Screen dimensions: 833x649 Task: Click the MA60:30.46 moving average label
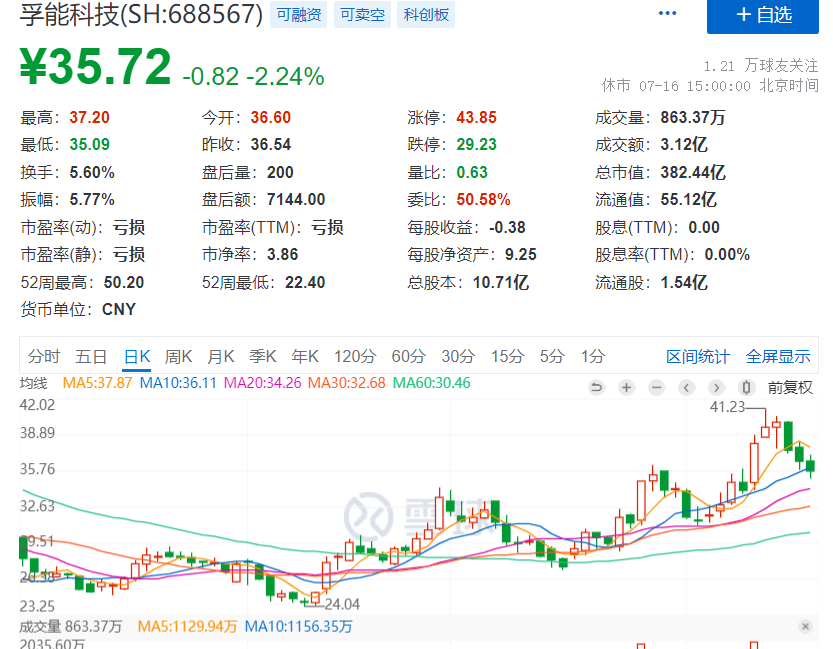pyautogui.click(x=431, y=383)
